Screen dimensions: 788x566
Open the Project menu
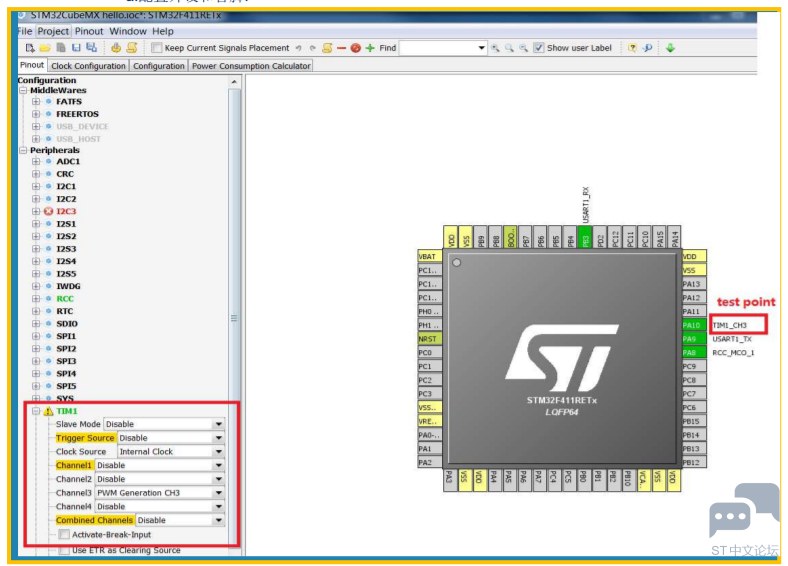click(x=53, y=31)
